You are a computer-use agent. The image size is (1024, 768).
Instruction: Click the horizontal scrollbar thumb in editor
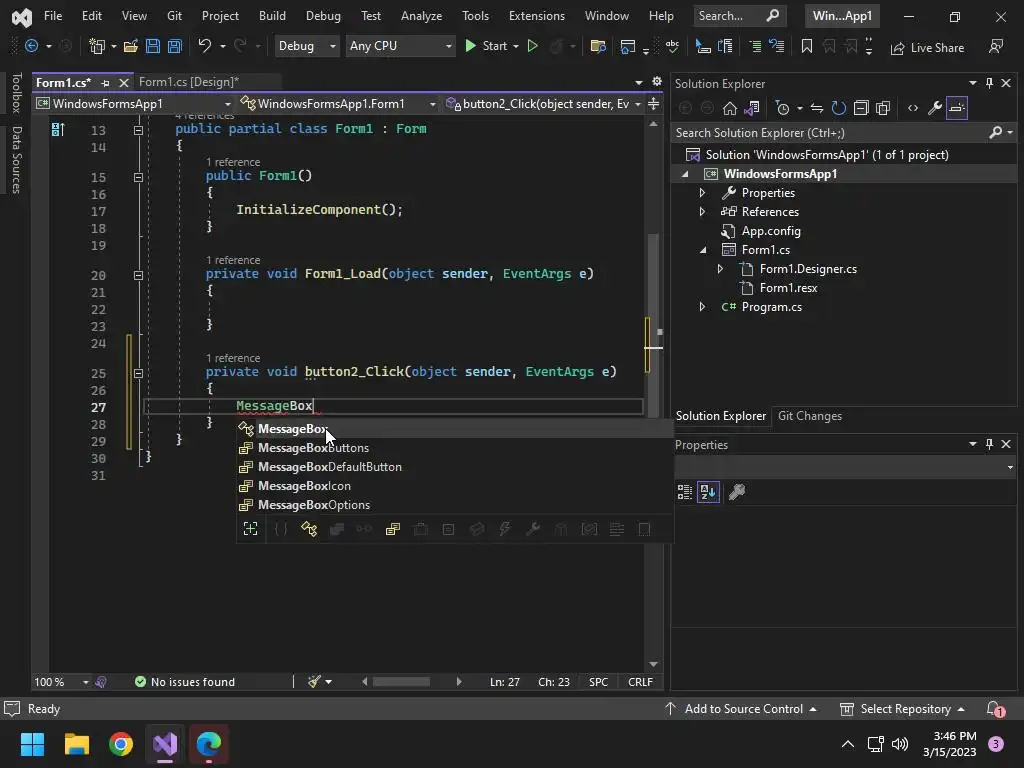[x=401, y=682]
